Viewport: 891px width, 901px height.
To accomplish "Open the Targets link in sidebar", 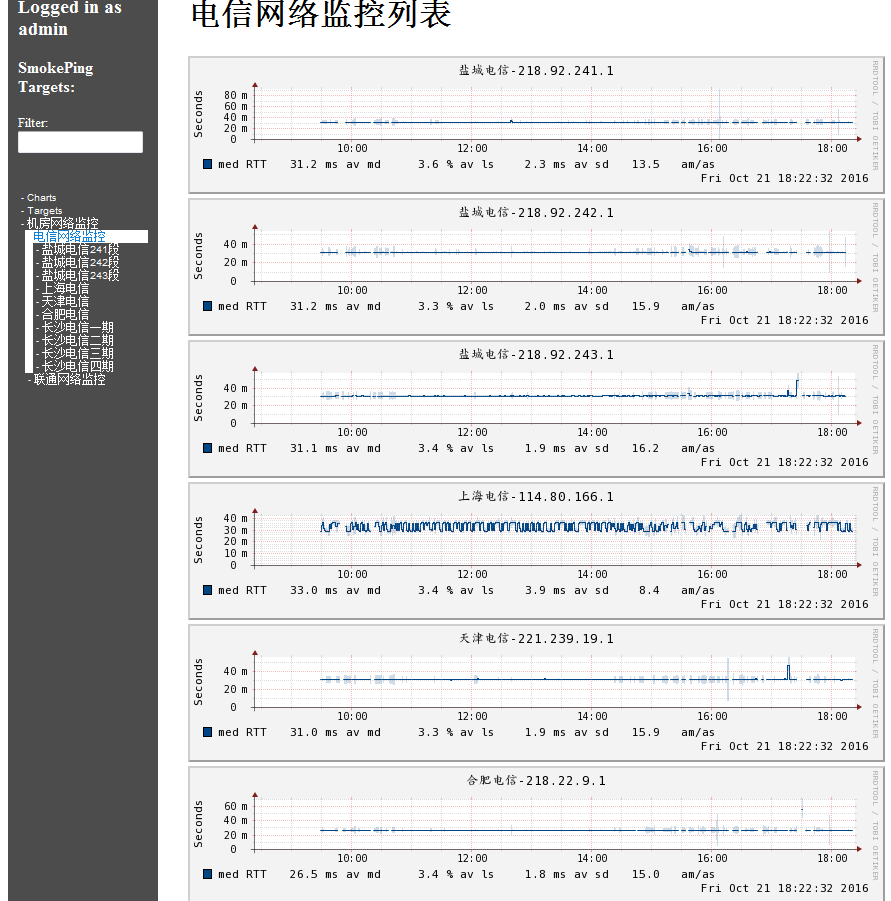I will 44,211.
